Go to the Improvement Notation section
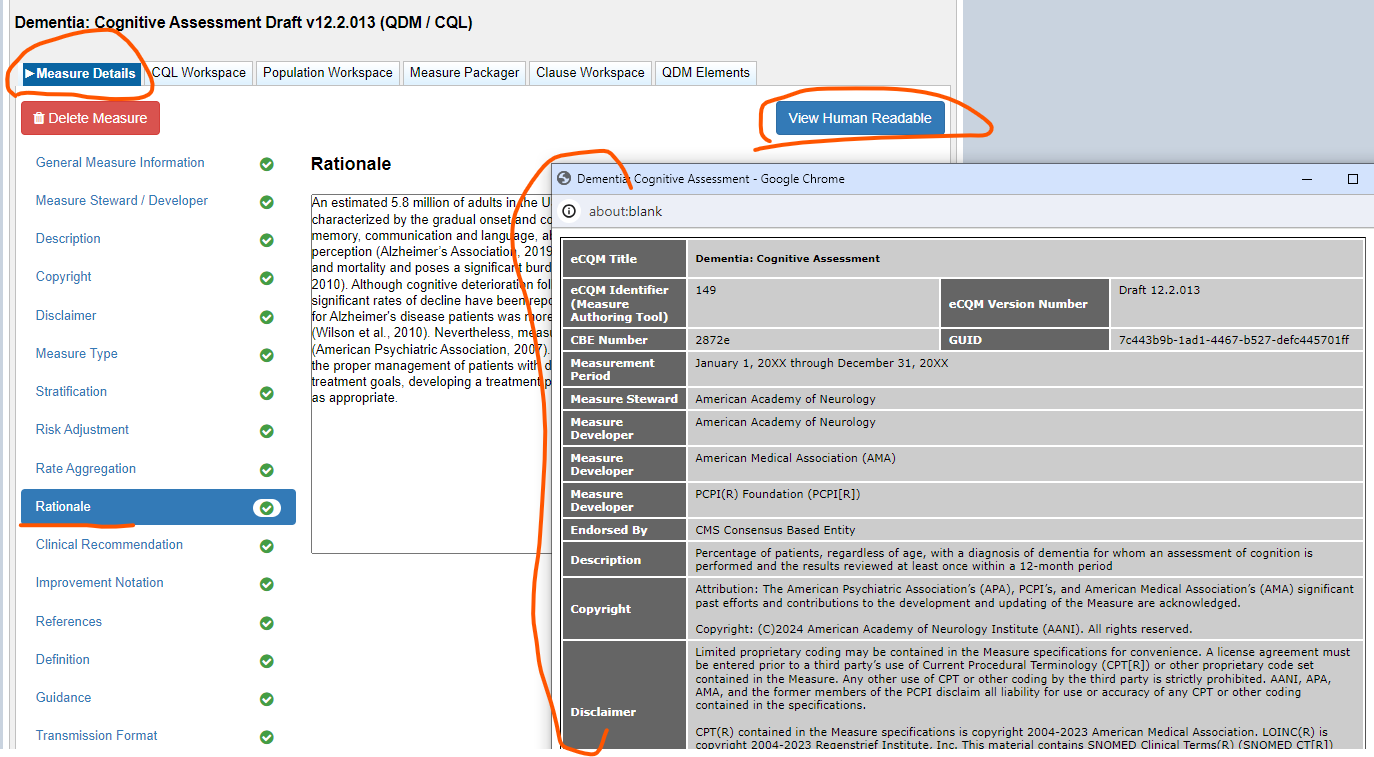The image size is (1374, 757). click(99, 583)
